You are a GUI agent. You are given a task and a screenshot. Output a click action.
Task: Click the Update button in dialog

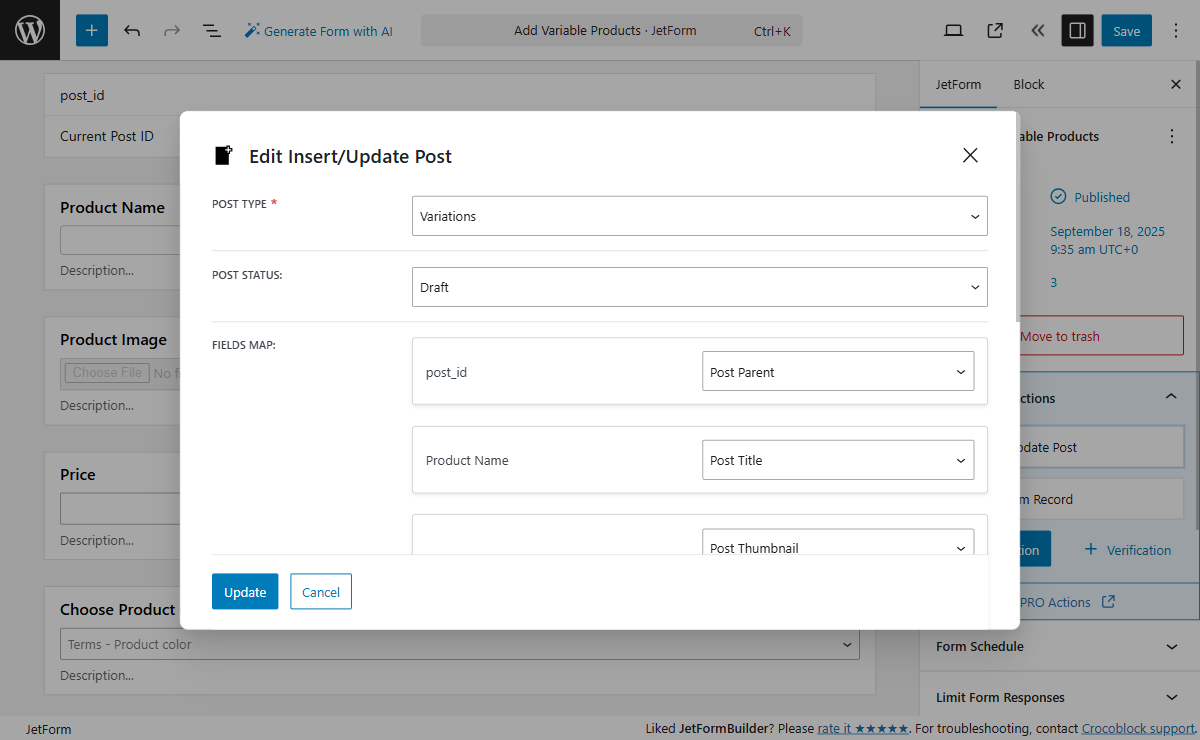[x=245, y=592]
